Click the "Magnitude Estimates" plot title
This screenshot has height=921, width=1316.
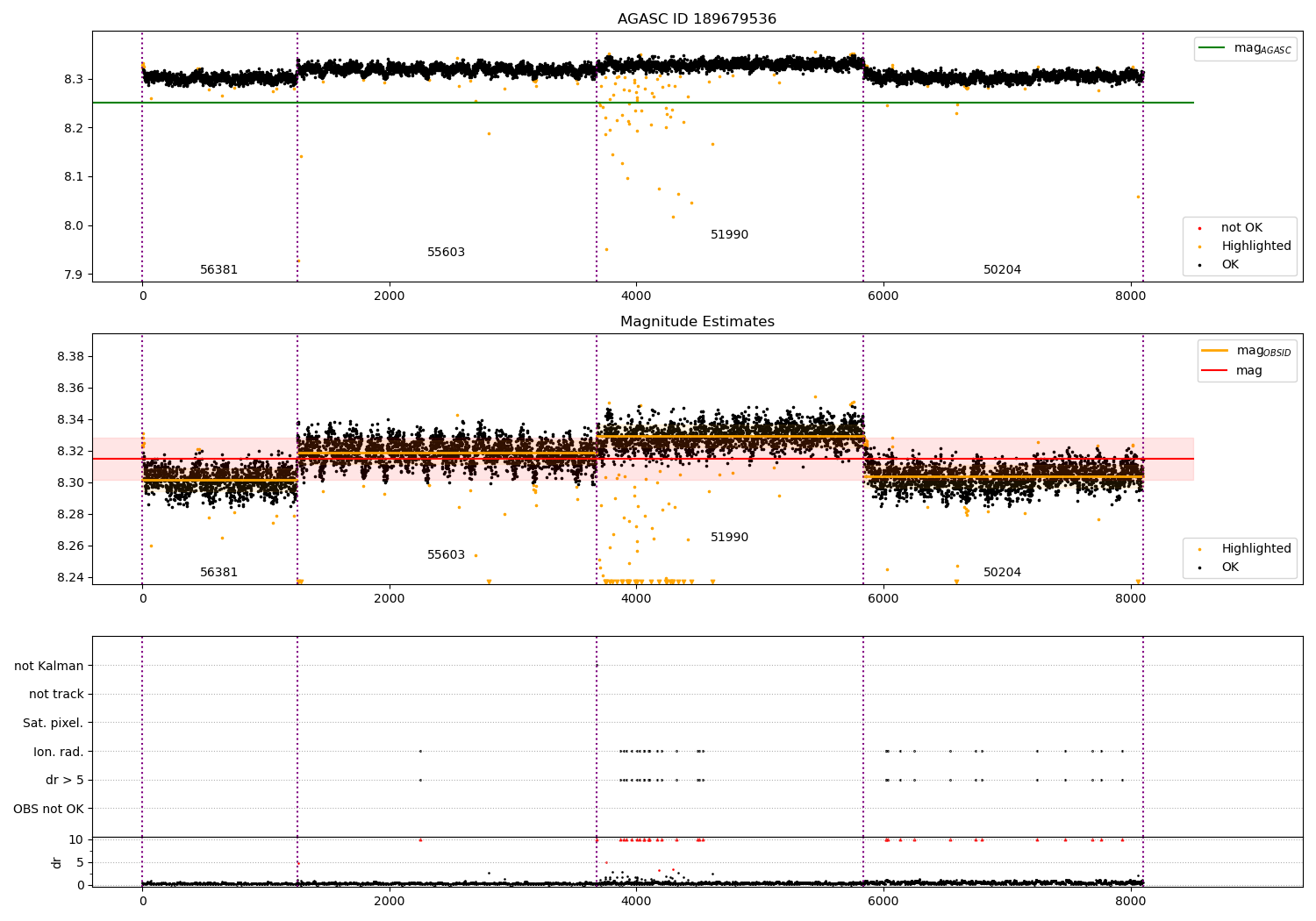(x=697, y=322)
